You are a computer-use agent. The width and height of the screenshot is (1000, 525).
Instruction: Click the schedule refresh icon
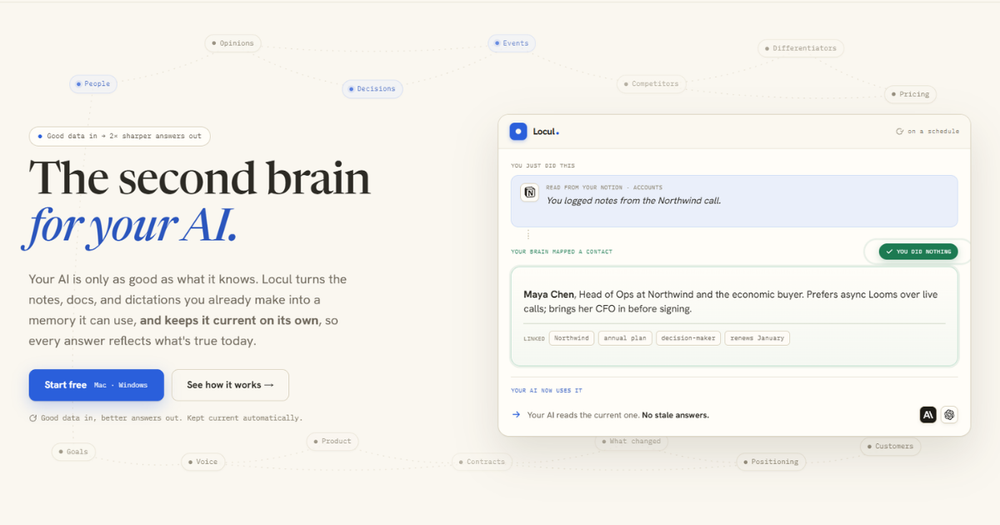coord(899,131)
